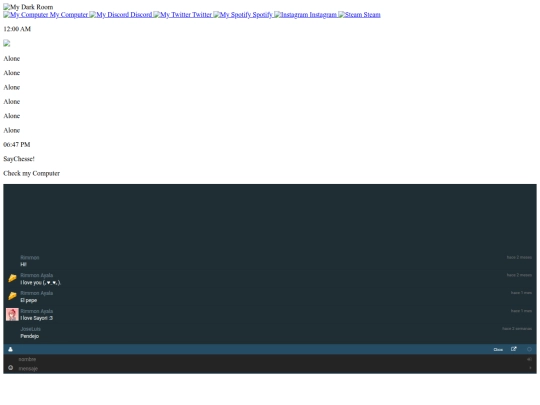Click the user profile icon in chat bar
Viewport: 540px width, 405px height.
(x=10, y=349)
